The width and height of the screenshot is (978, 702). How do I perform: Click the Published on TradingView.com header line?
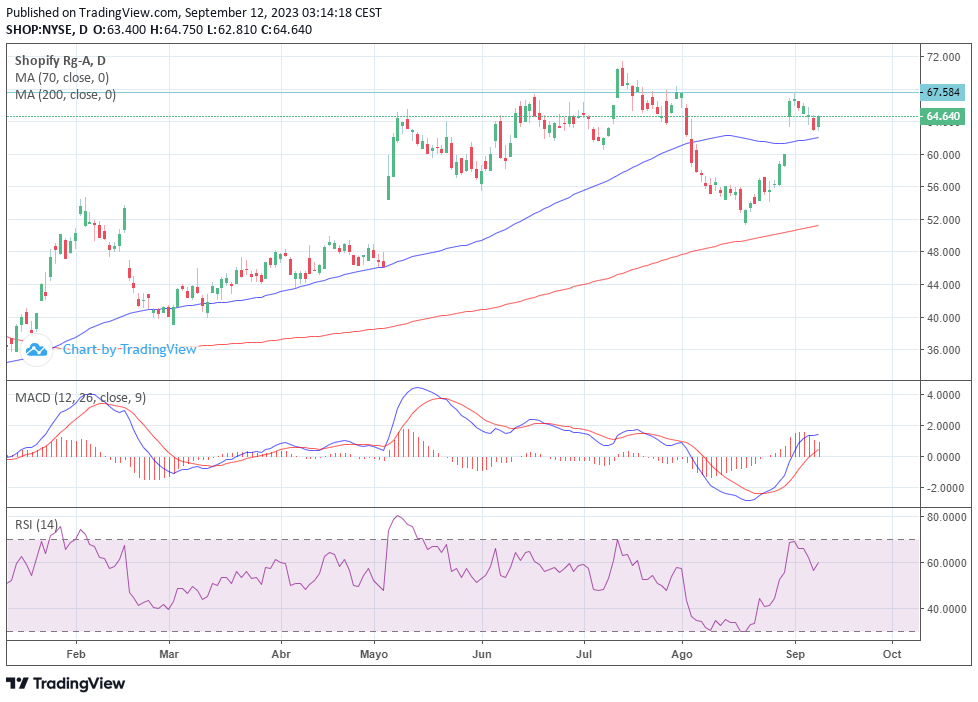click(x=194, y=12)
